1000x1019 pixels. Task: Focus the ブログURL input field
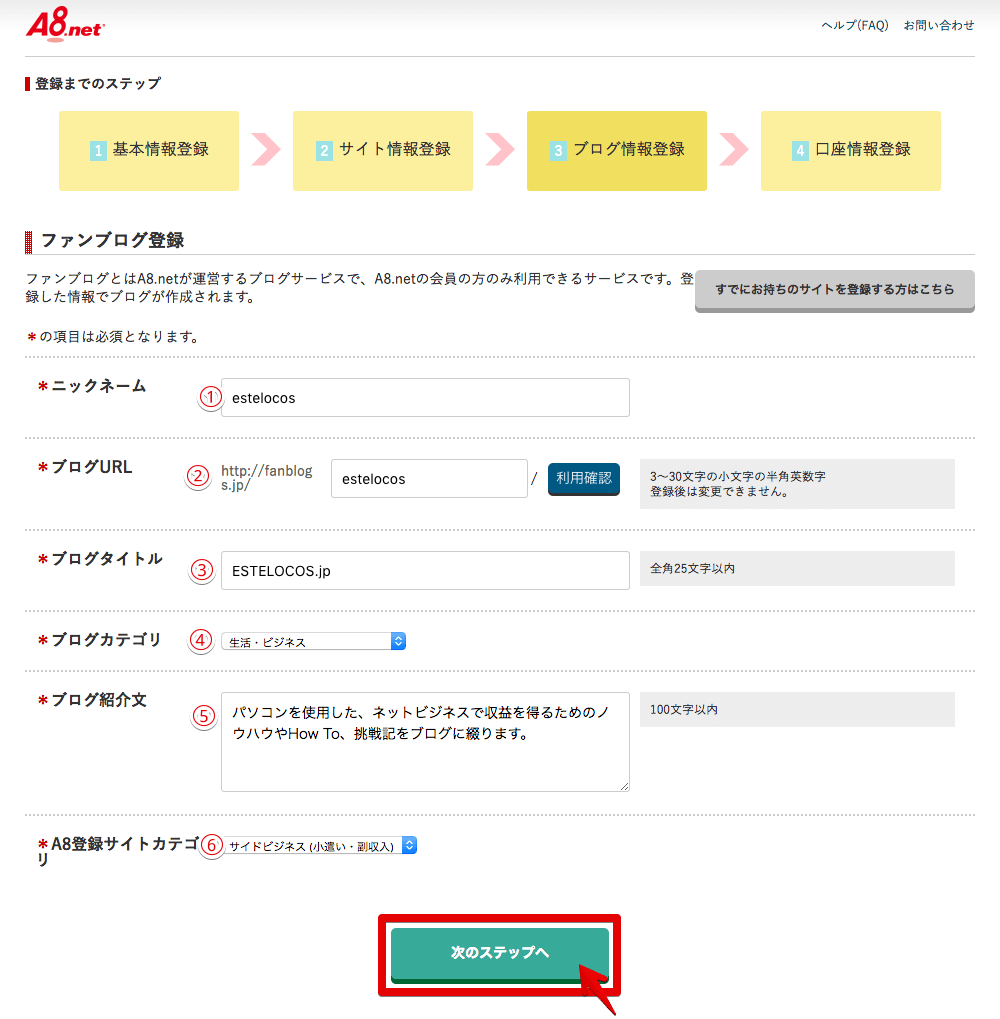click(429, 479)
